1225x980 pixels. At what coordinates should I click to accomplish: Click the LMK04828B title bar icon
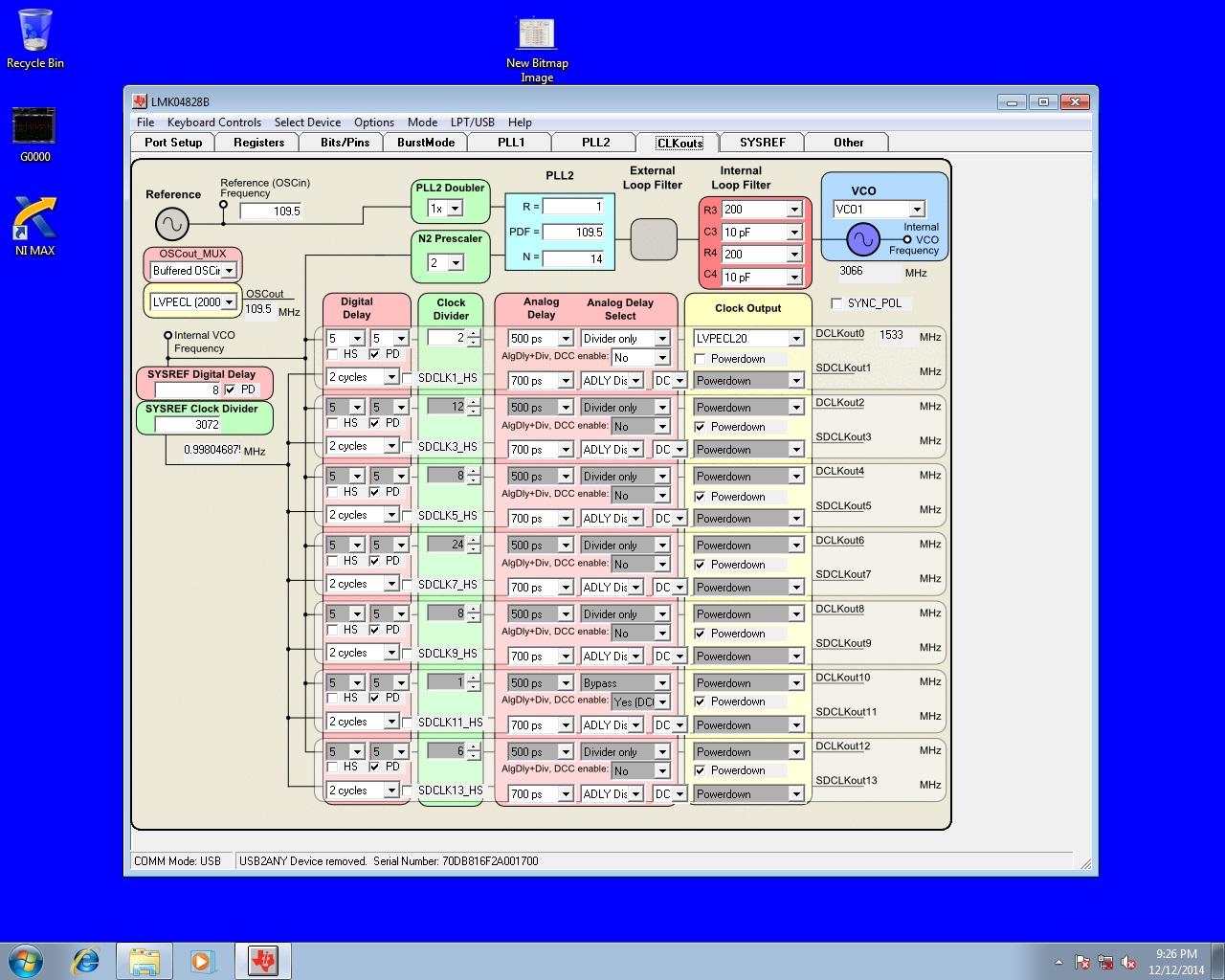pos(140,101)
